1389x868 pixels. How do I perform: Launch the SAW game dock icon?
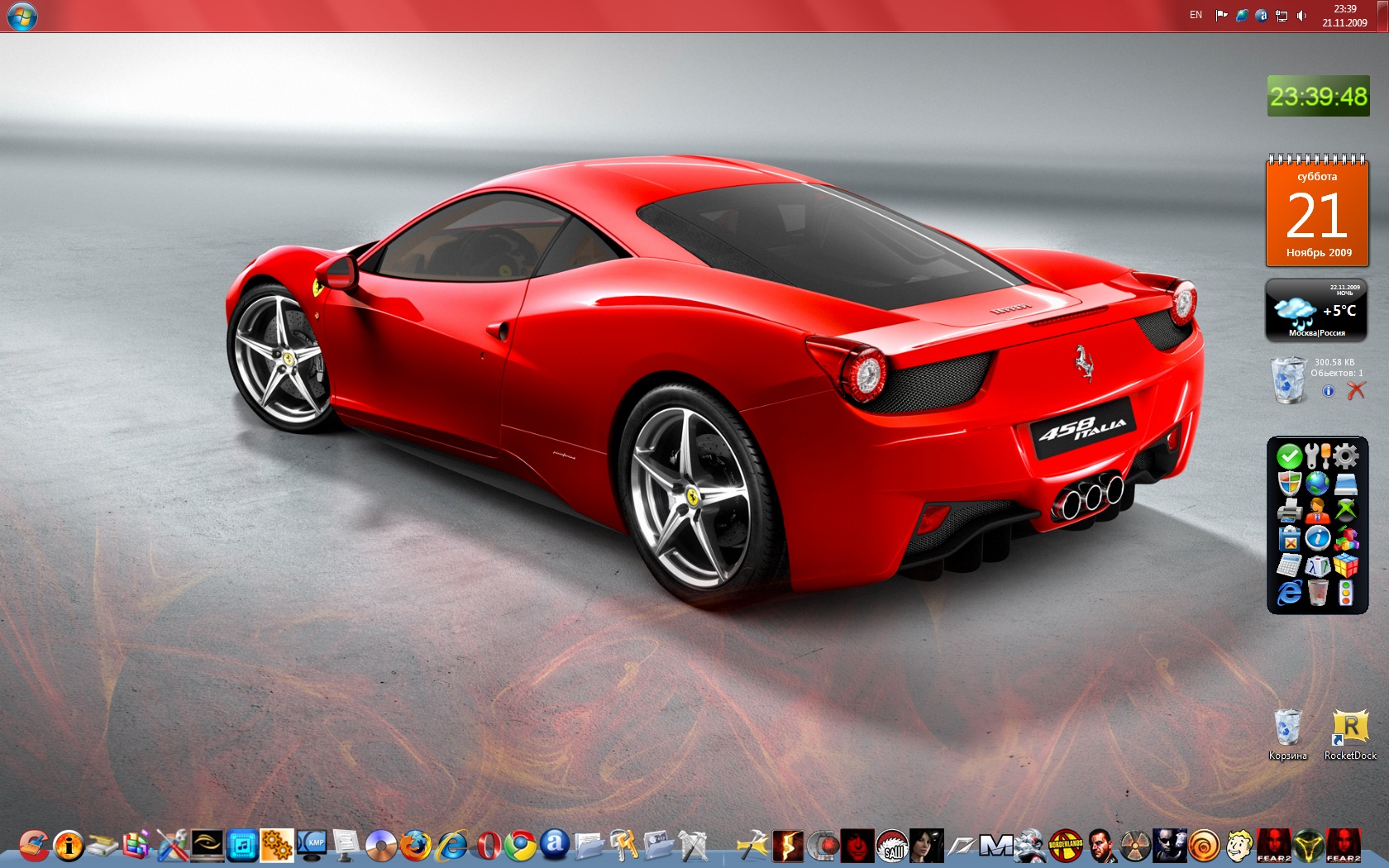pyautogui.click(x=892, y=845)
